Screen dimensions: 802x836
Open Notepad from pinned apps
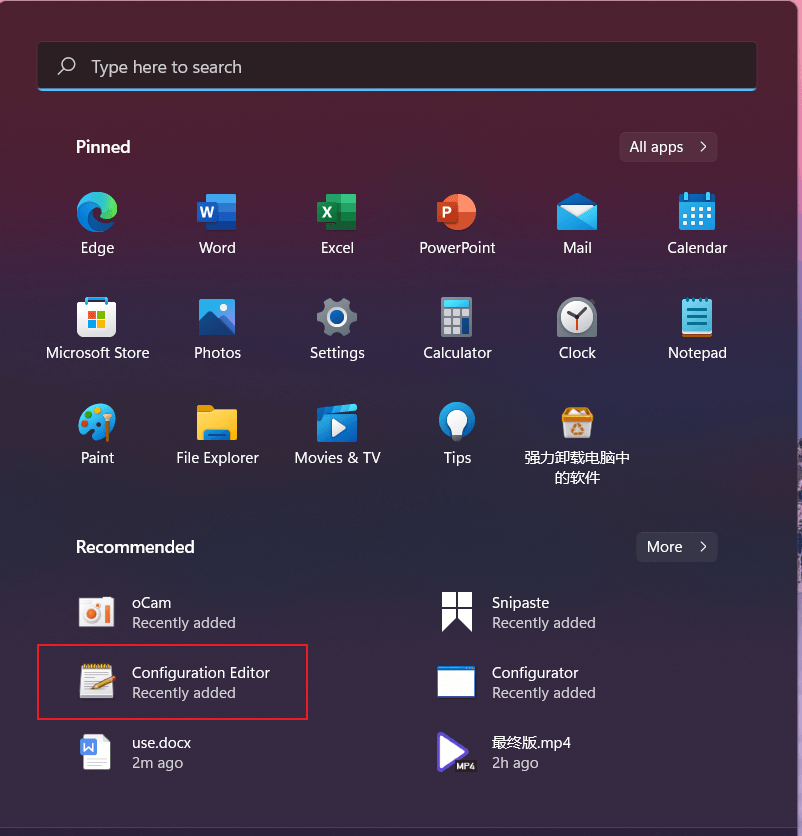697,318
